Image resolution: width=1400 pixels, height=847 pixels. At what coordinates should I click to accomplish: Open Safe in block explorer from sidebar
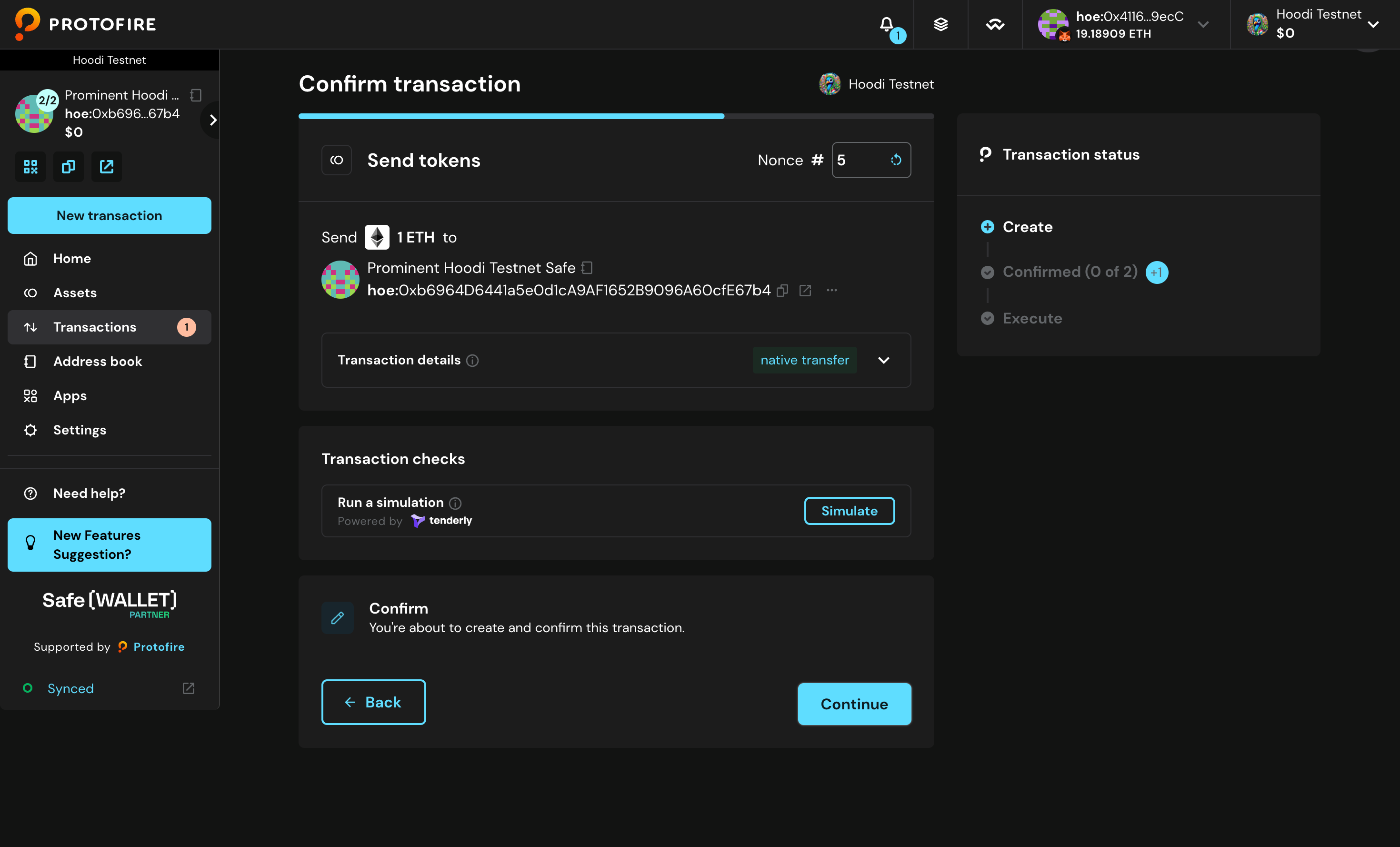pyautogui.click(x=106, y=167)
